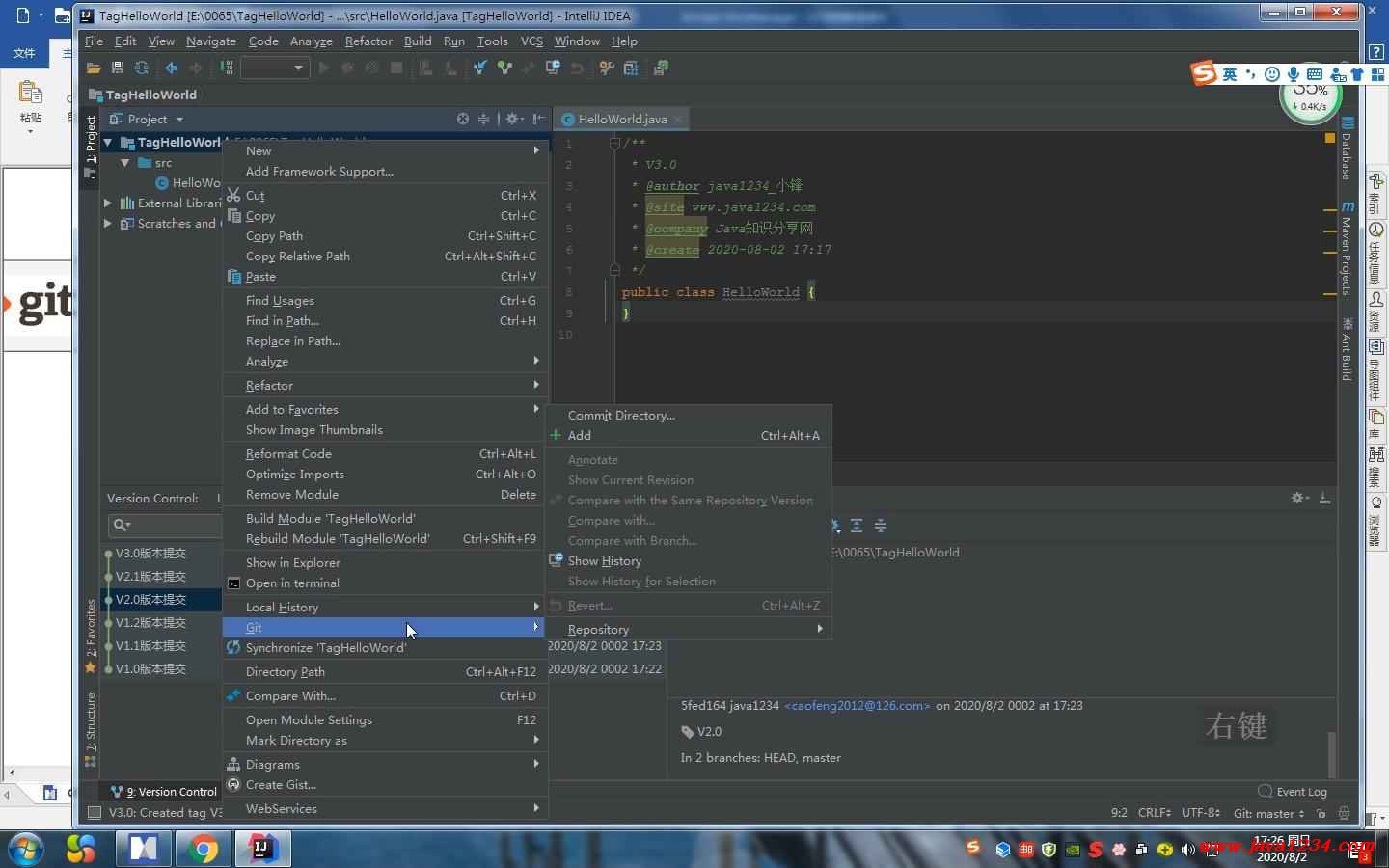The width and height of the screenshot is (1389, 868).
Task: Open the Project Structure icon
Action: (x=631, y=68)
